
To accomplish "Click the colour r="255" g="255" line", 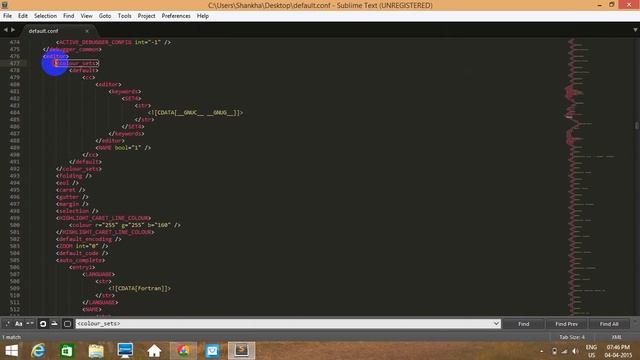I will click(125, 225).
